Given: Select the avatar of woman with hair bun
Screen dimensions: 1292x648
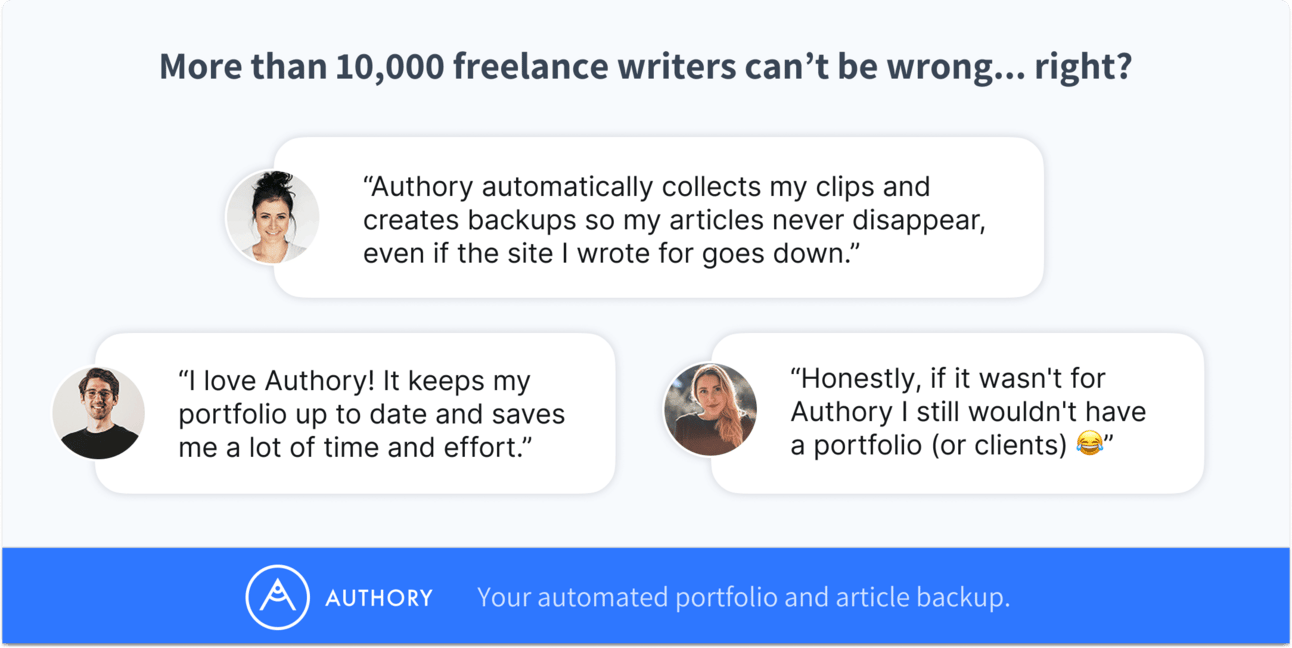Looking at the screenshot, I should coord(273,217).
